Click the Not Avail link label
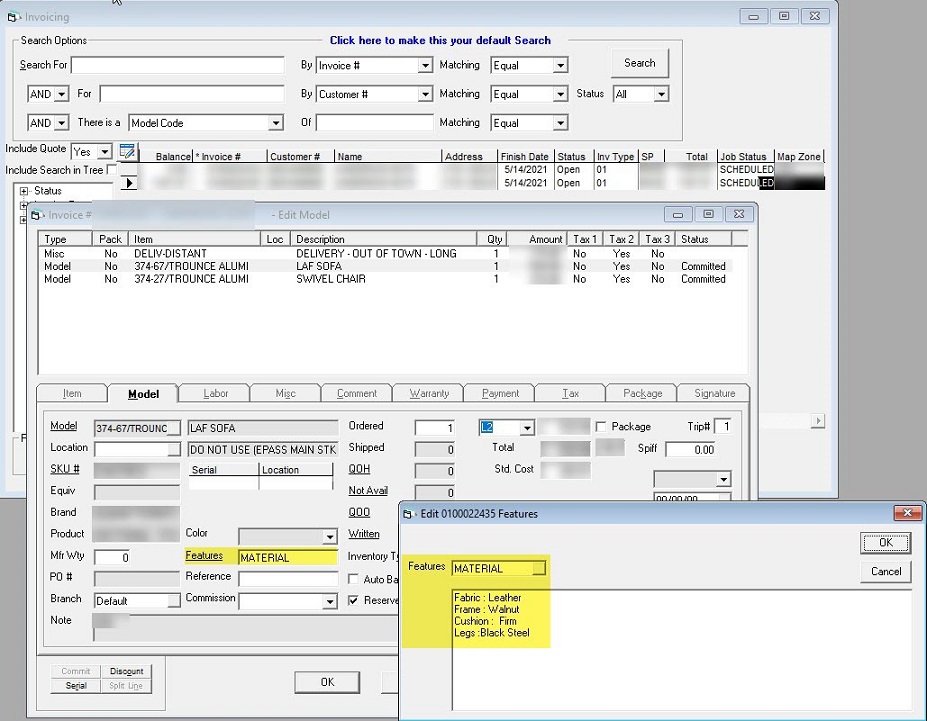 [368, 491]
